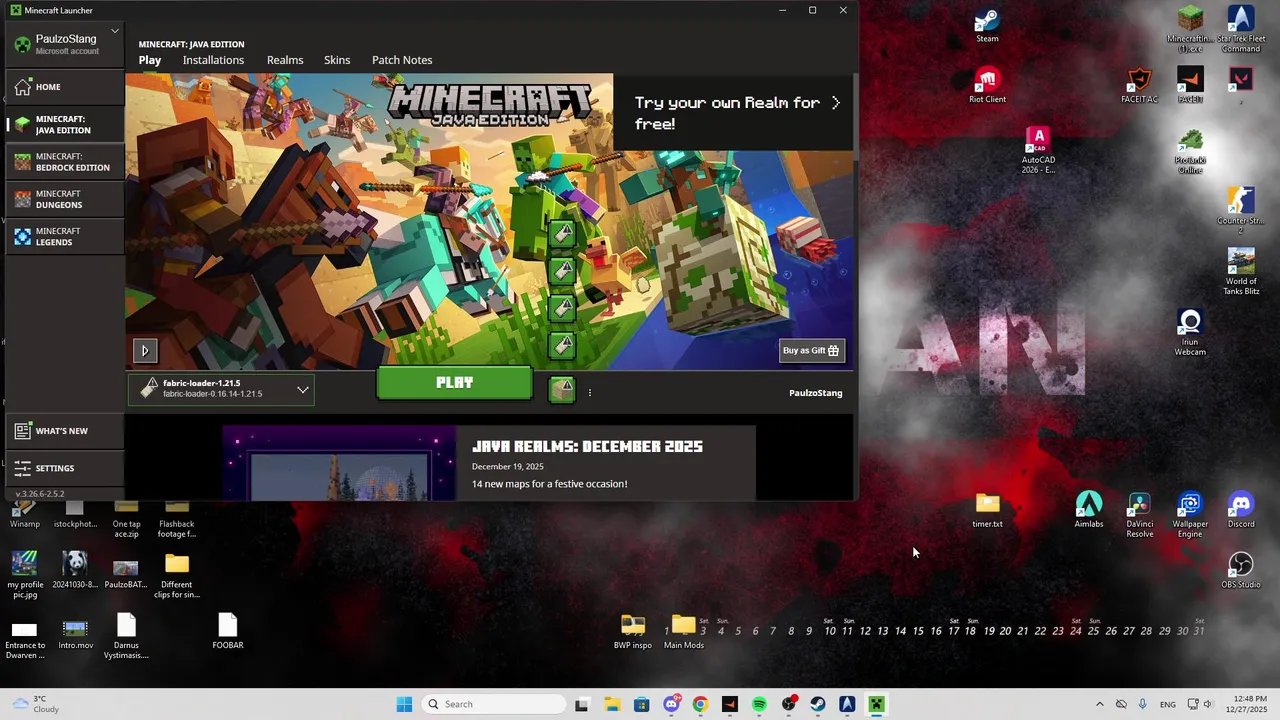Click the quick-play icon next to PLAY
Viewport: 1280px width, 720px height.
coord(562,390)
